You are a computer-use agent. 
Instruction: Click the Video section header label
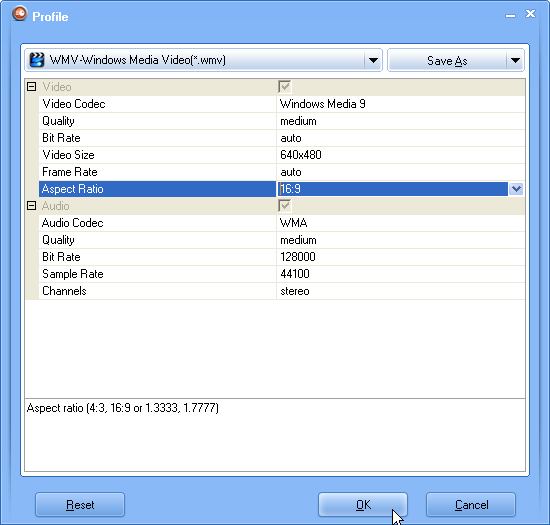(57, 87)
